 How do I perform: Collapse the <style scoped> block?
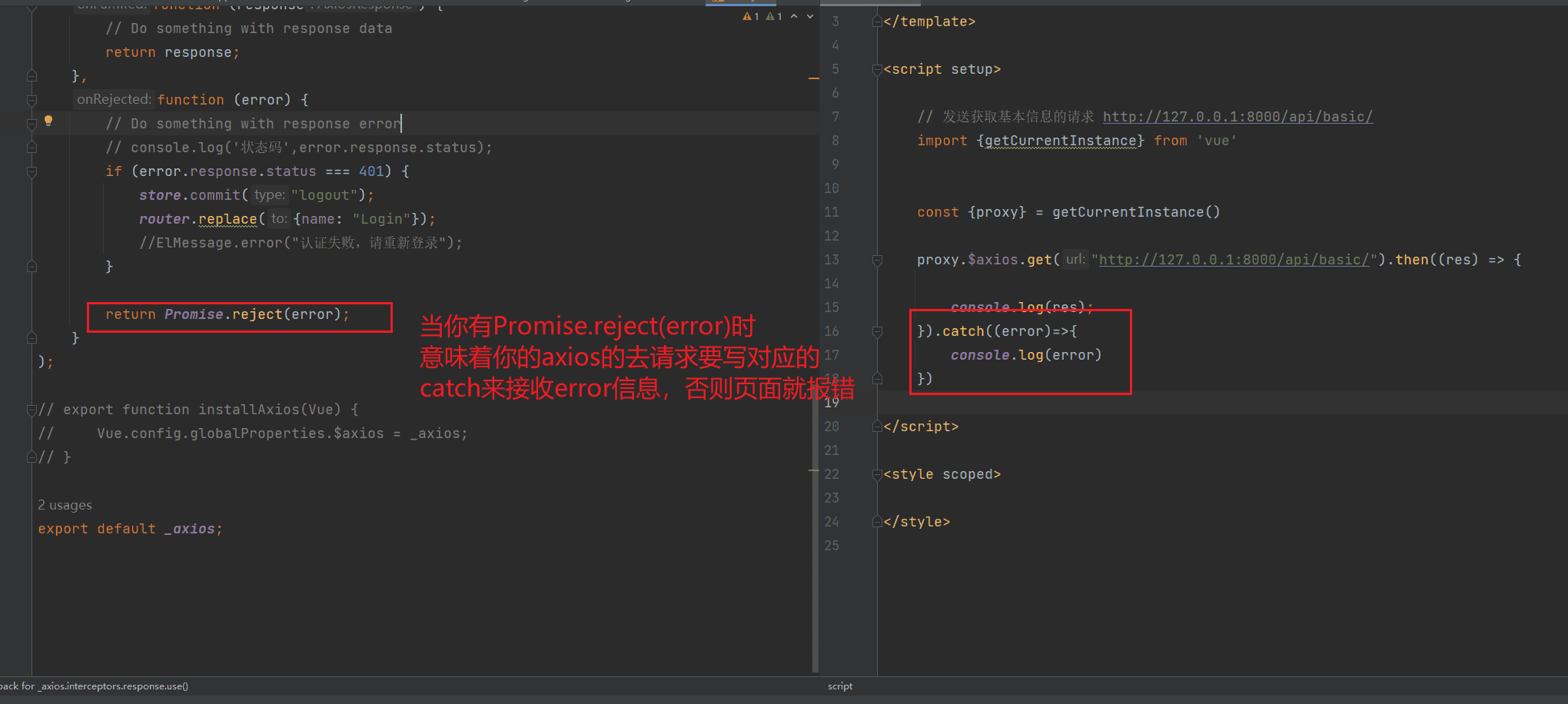[x=877, y=474]
